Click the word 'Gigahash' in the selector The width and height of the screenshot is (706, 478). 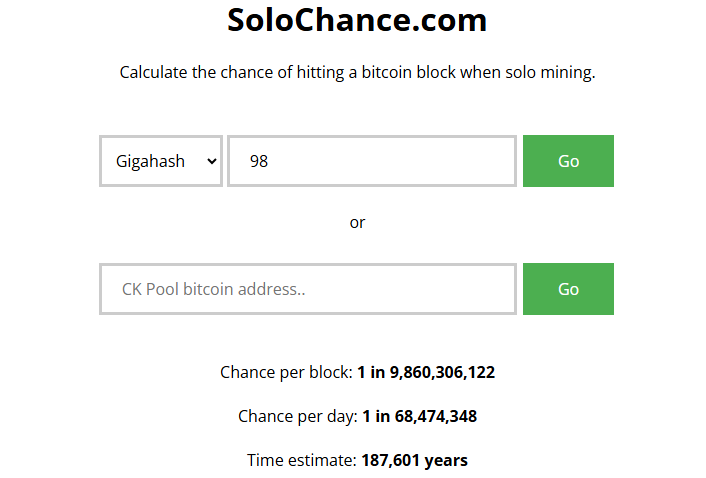(150, 161)
